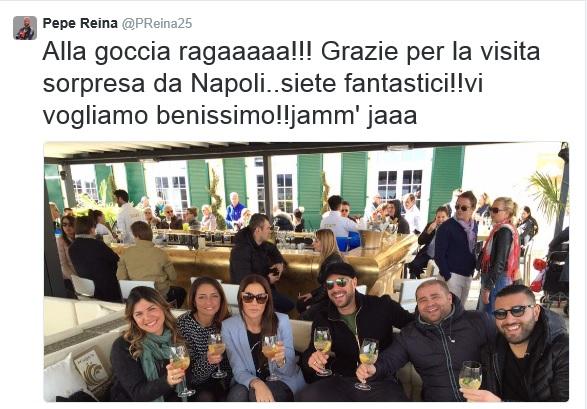Click the woman in light blue blazer
The image size is (587, 409).
258,337
